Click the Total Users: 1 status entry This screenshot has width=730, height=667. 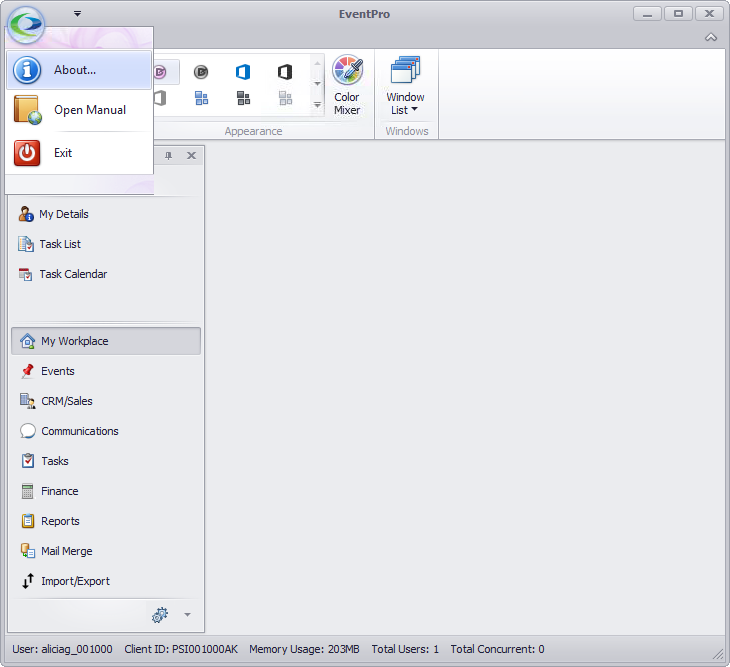(x=405, y=649)
